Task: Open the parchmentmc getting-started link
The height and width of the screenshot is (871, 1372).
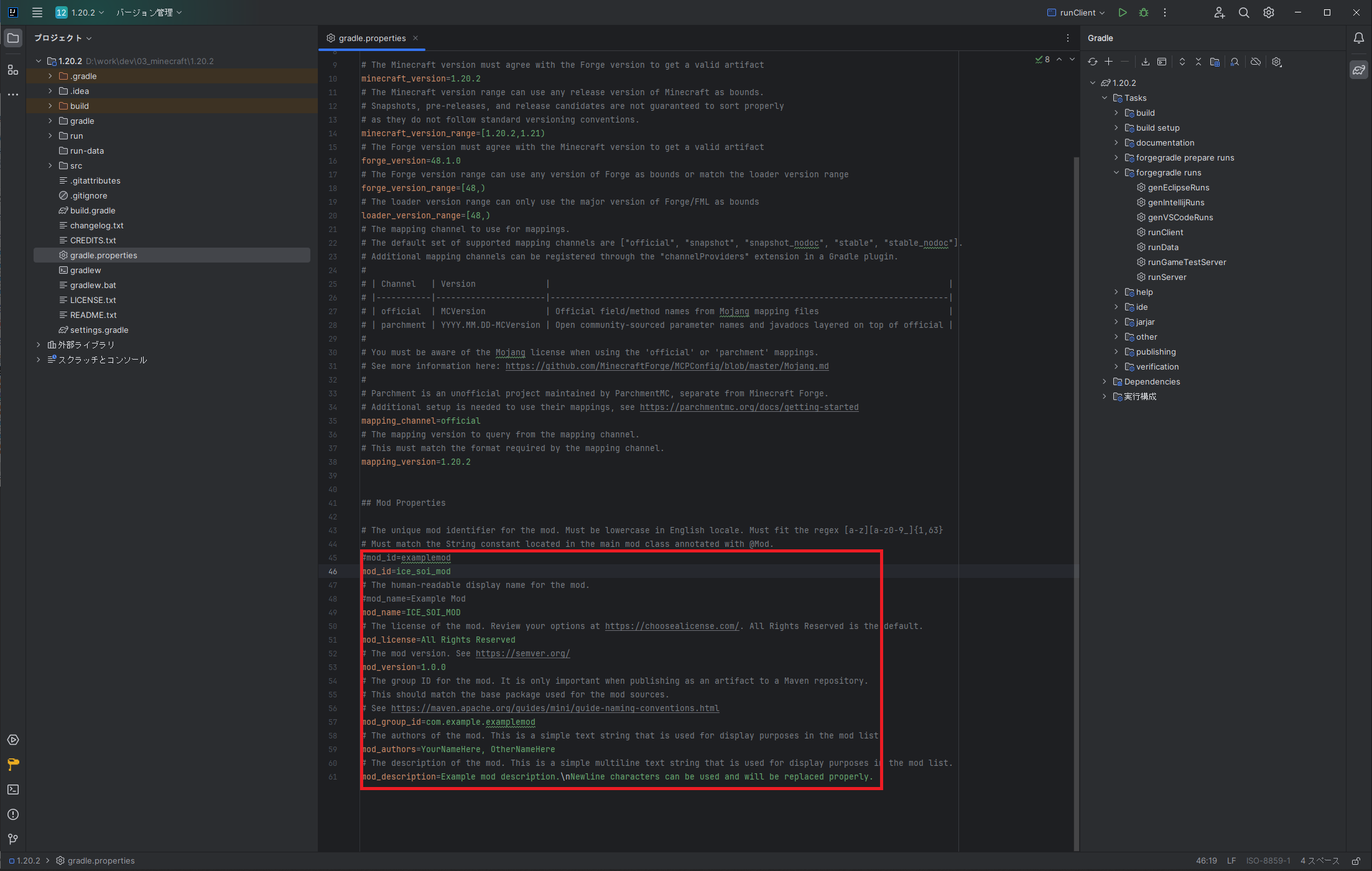Action: click(x=749, y=407)
